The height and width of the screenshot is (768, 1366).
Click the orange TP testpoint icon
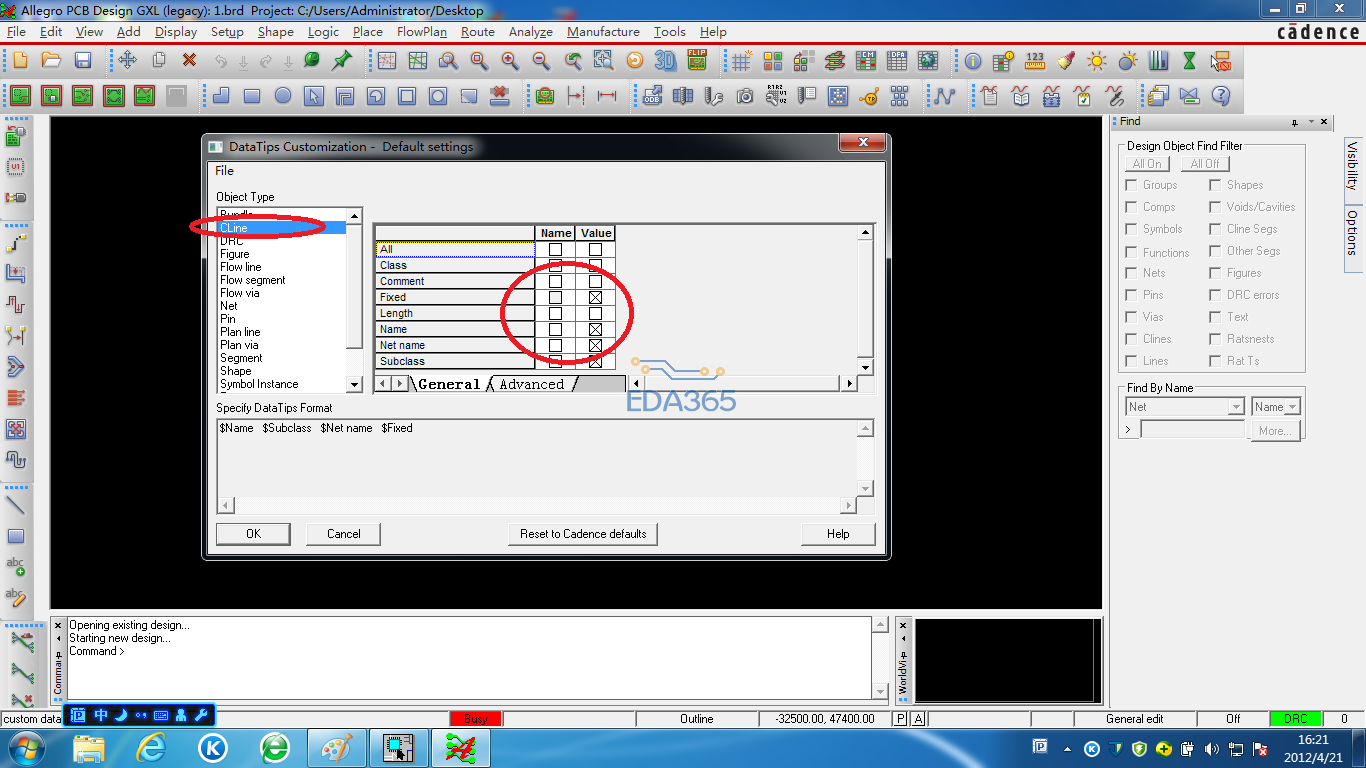(869, 96)
